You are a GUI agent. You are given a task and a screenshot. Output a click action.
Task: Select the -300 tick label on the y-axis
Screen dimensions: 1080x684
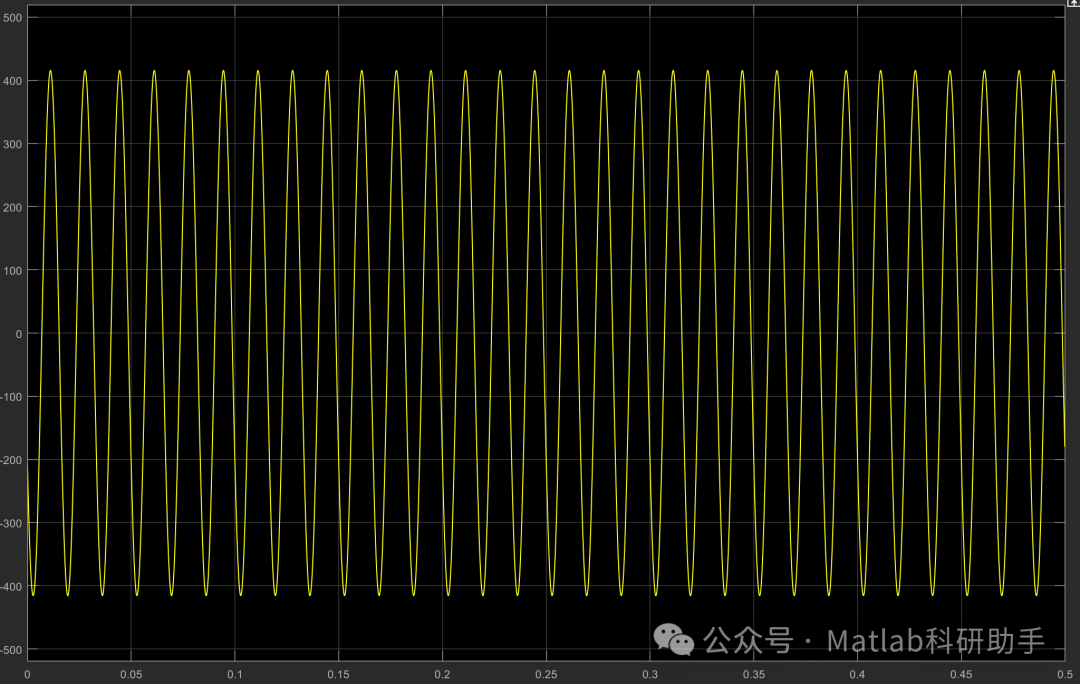pyautogui.click(x=11, y=524)
